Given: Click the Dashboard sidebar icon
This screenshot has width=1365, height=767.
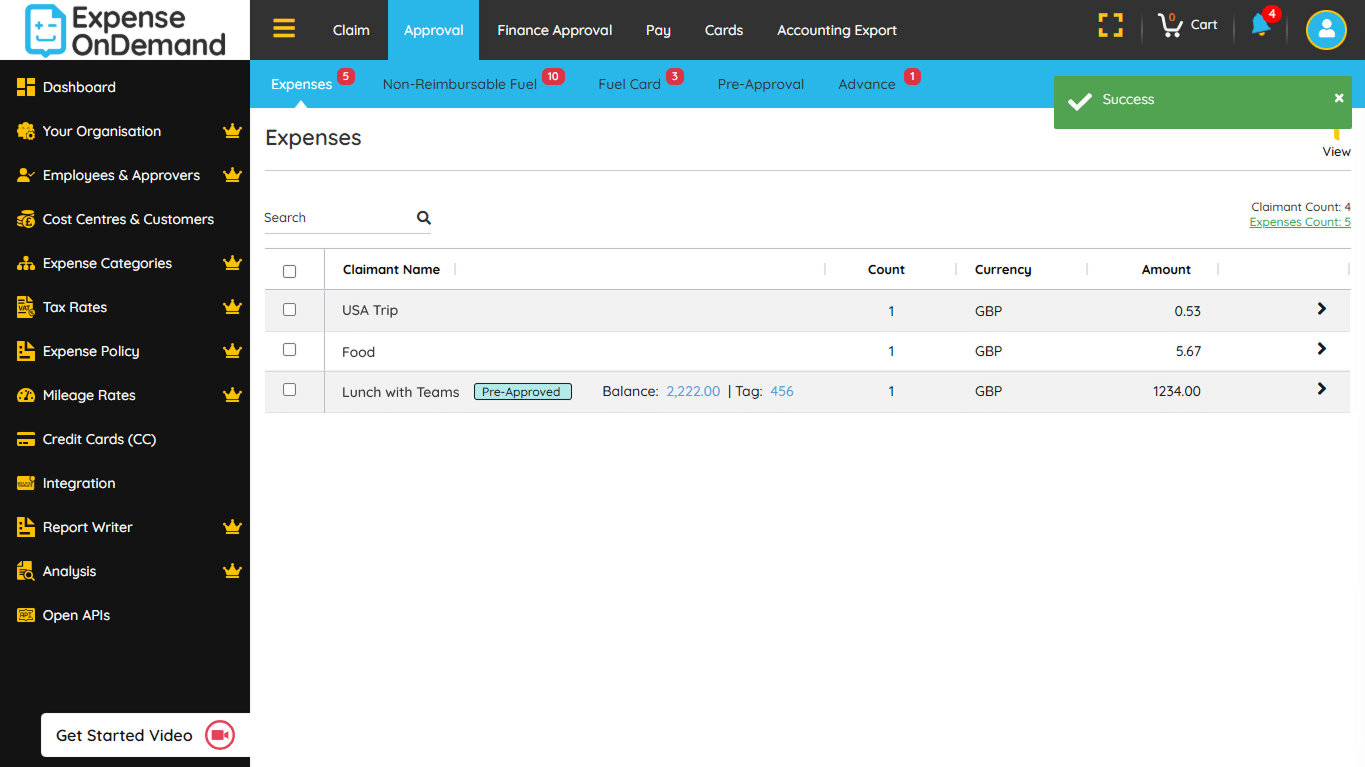Looking at the screenshot, I should click(x=26, y=87).
